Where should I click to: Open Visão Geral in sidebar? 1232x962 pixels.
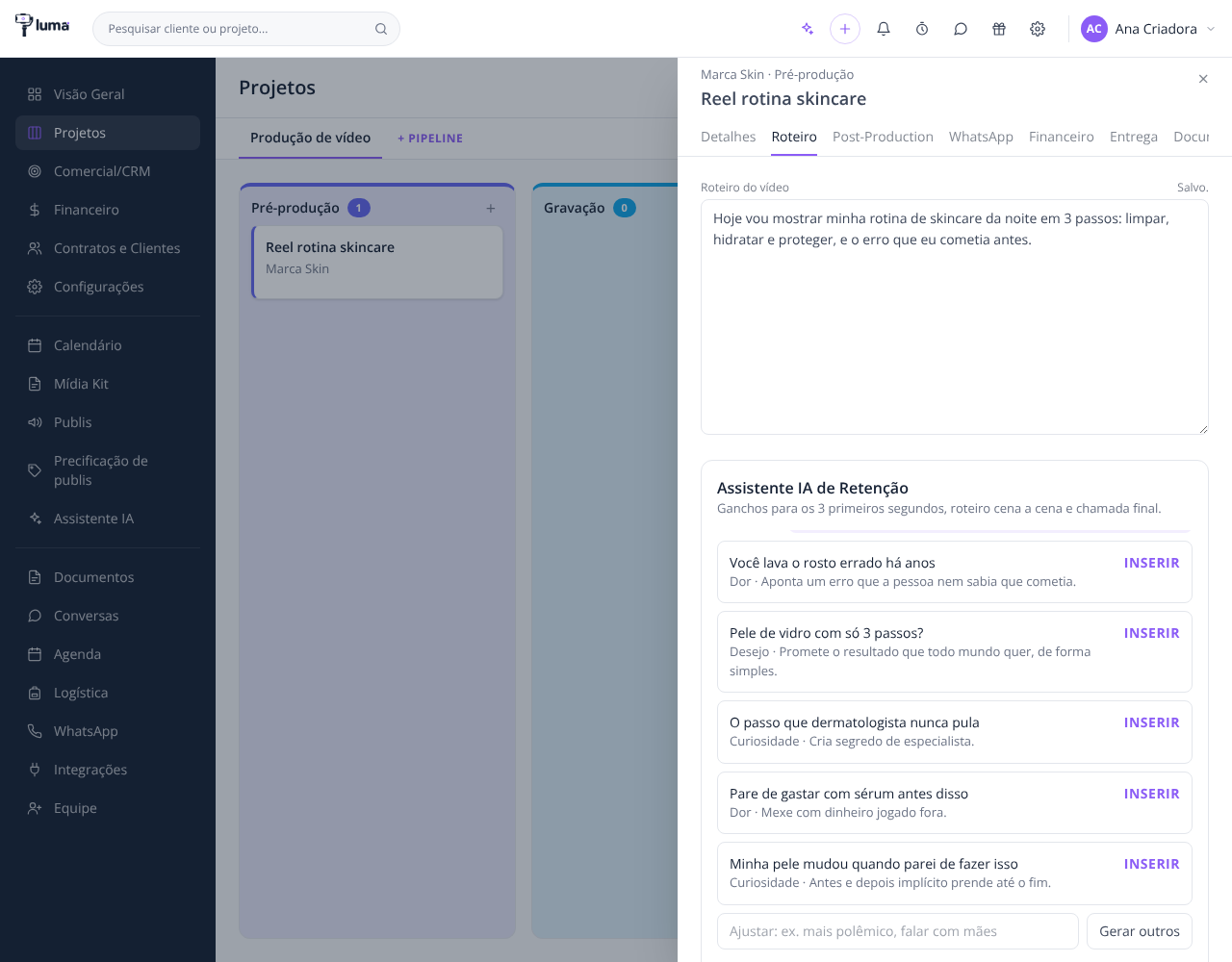point(108,94)
